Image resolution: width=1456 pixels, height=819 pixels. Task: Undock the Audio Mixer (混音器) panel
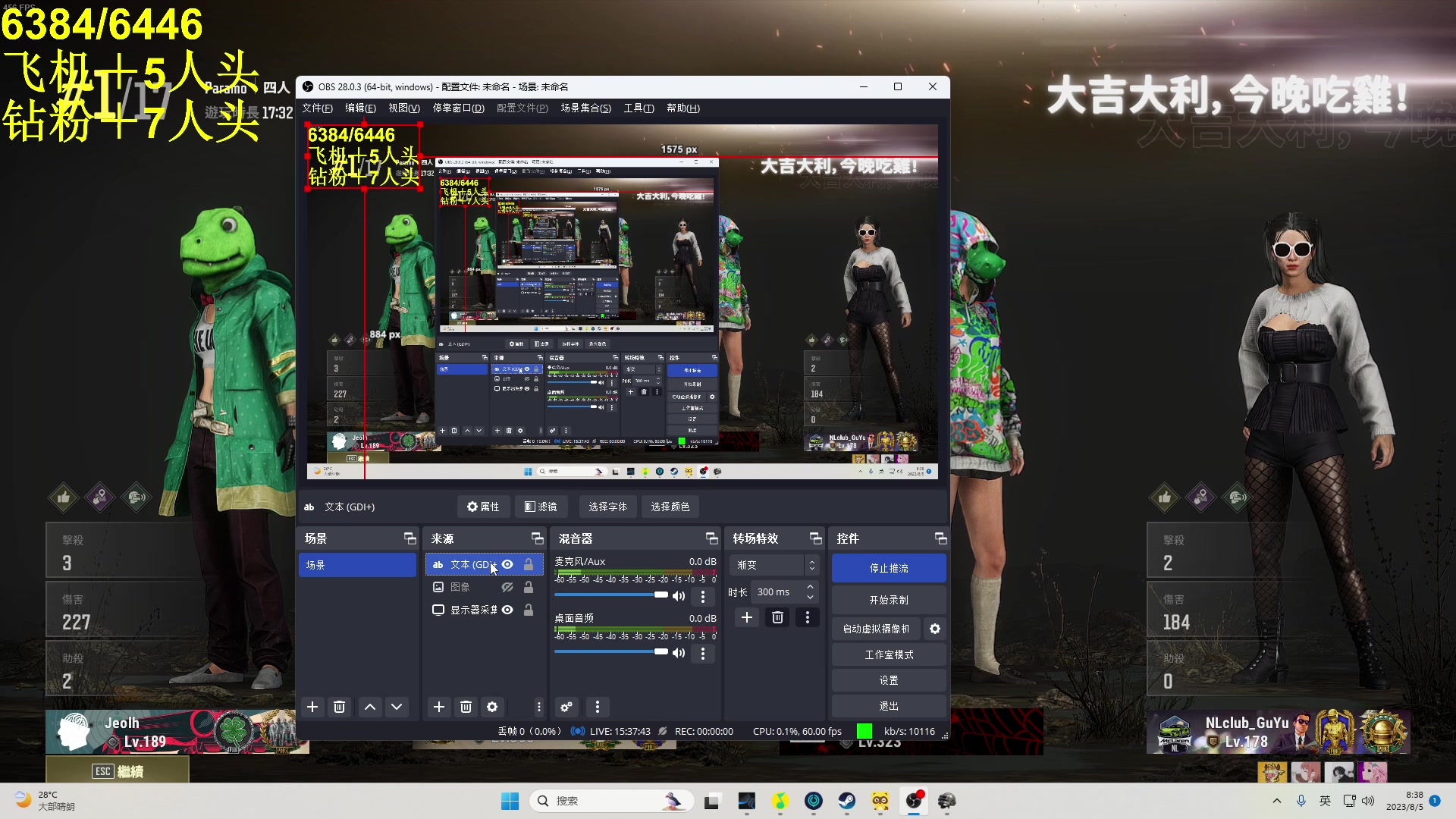click(x=711, y=538)
